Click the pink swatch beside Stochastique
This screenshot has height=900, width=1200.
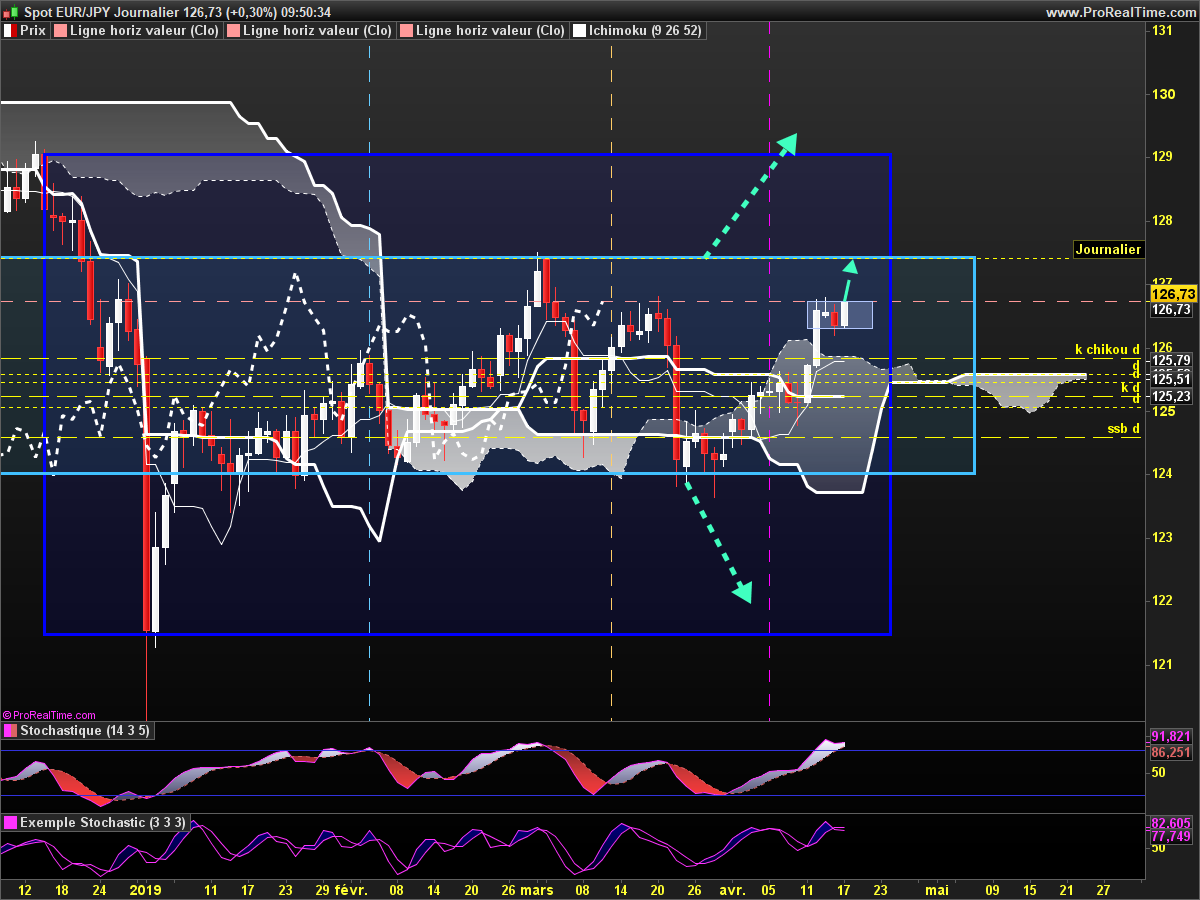click(11, 731)
